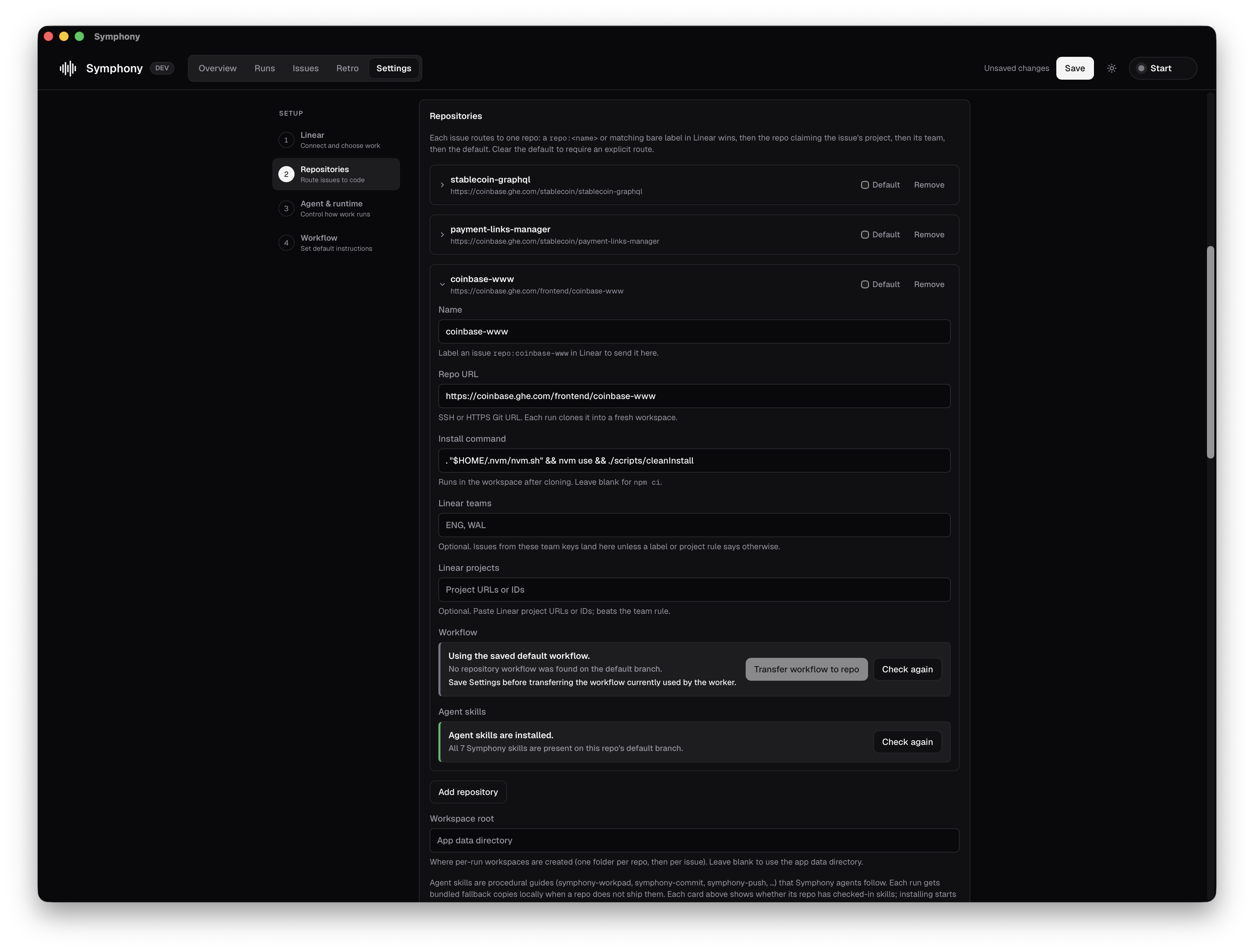The width and height of the screenshot is (1254, 952).
Task: Remove the payment-links-manager repository
Action: [929, 235]
